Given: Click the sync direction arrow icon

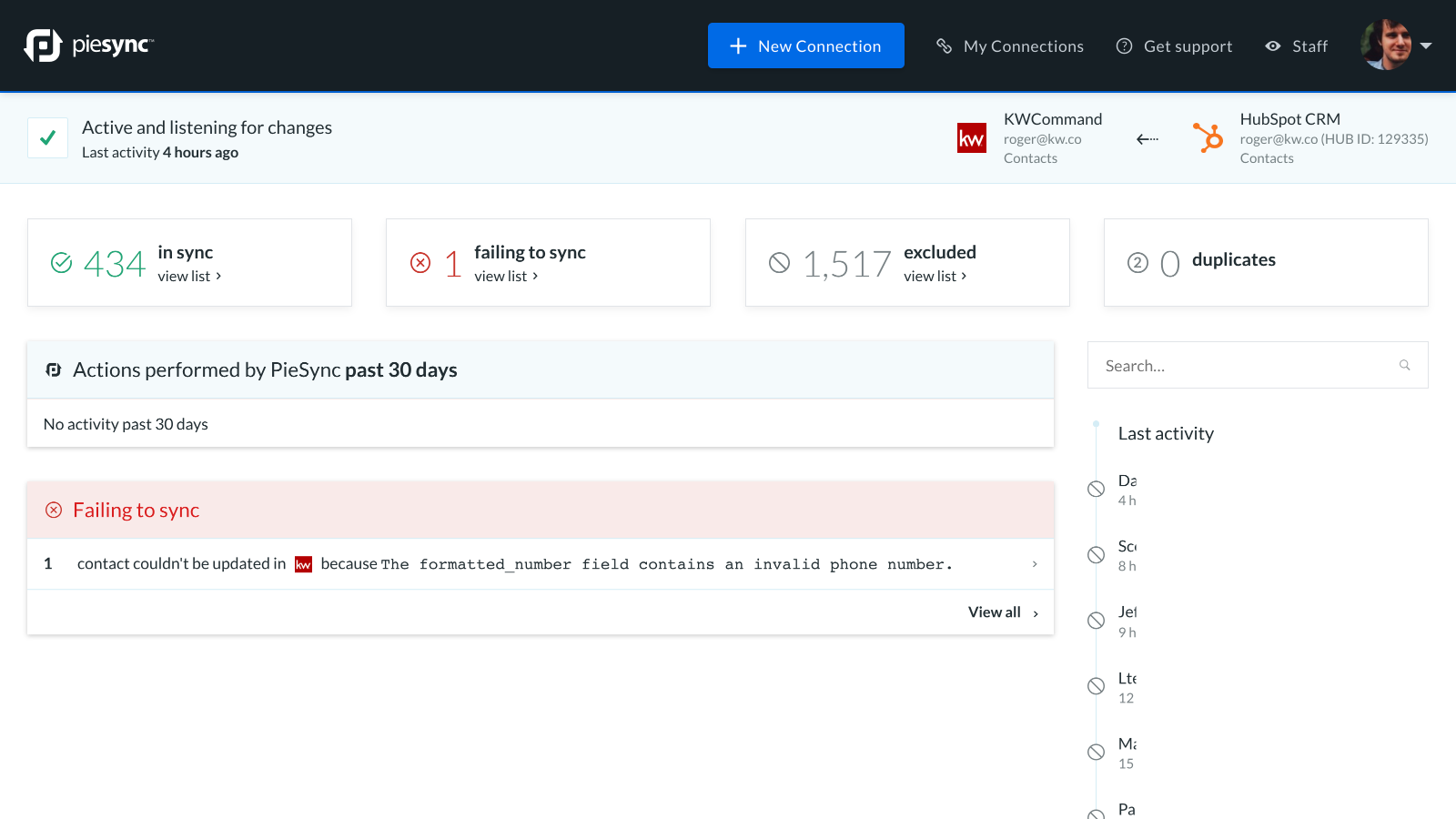Looking at the screenshot, I should pyautogui.click(x=1148, y=139).
